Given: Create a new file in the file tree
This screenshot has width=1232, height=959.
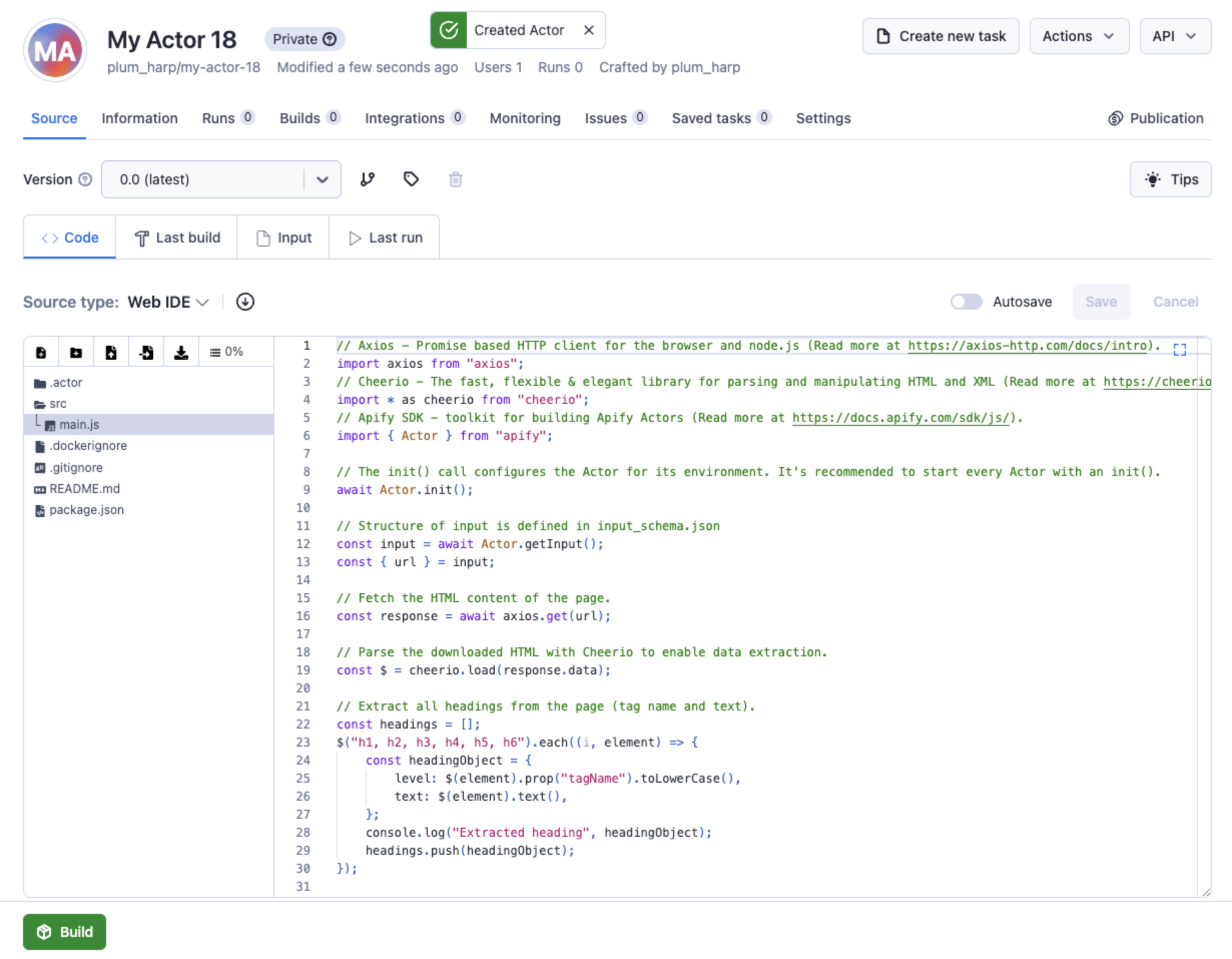Looking at the screenshot, I should coord(41,351).
